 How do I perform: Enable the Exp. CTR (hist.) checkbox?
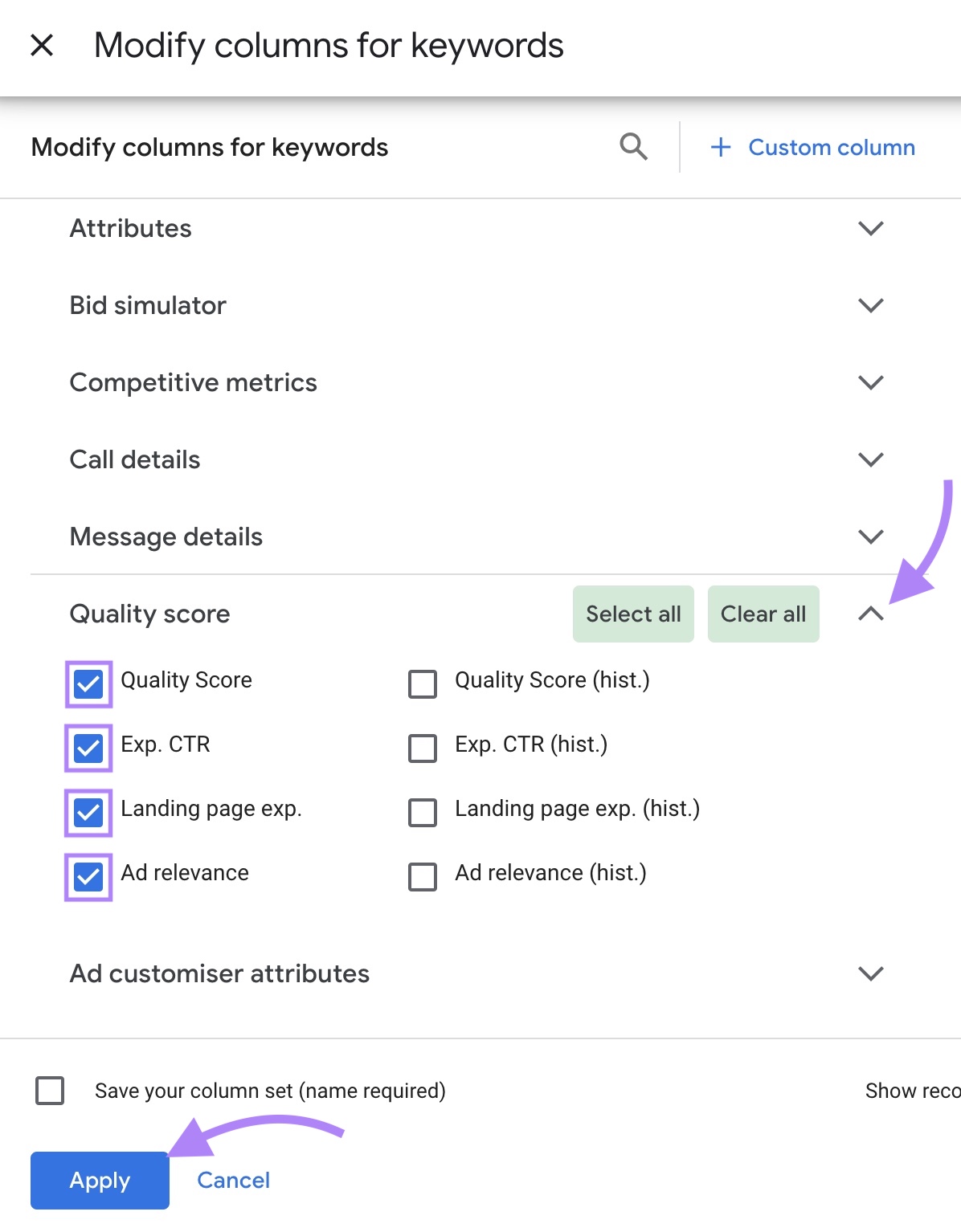[x=422, y=749]
